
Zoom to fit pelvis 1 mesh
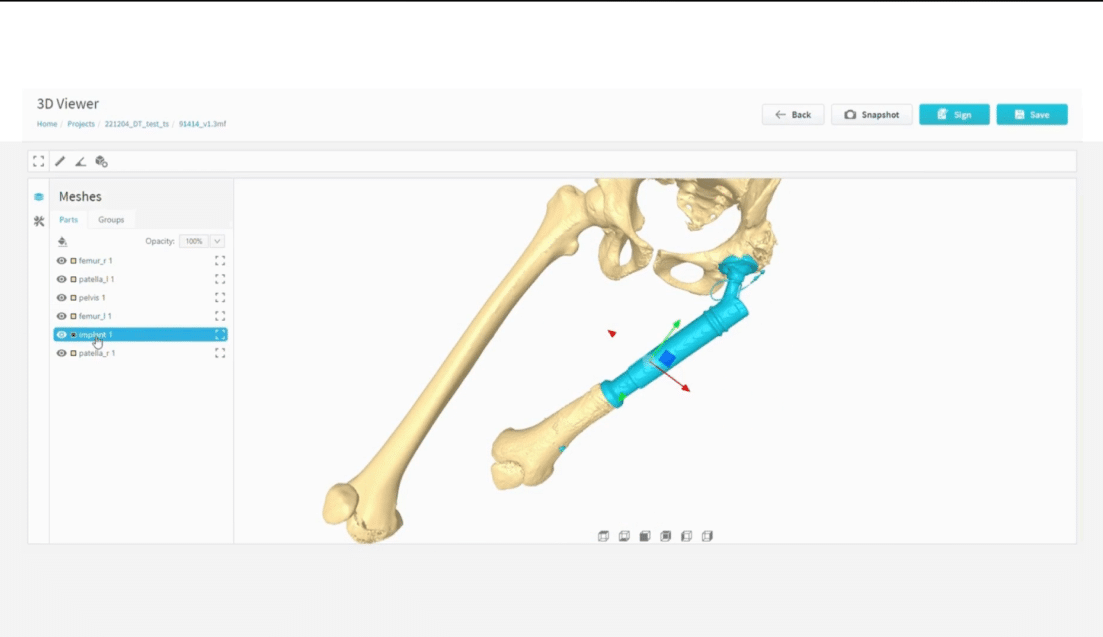point(220,298)
